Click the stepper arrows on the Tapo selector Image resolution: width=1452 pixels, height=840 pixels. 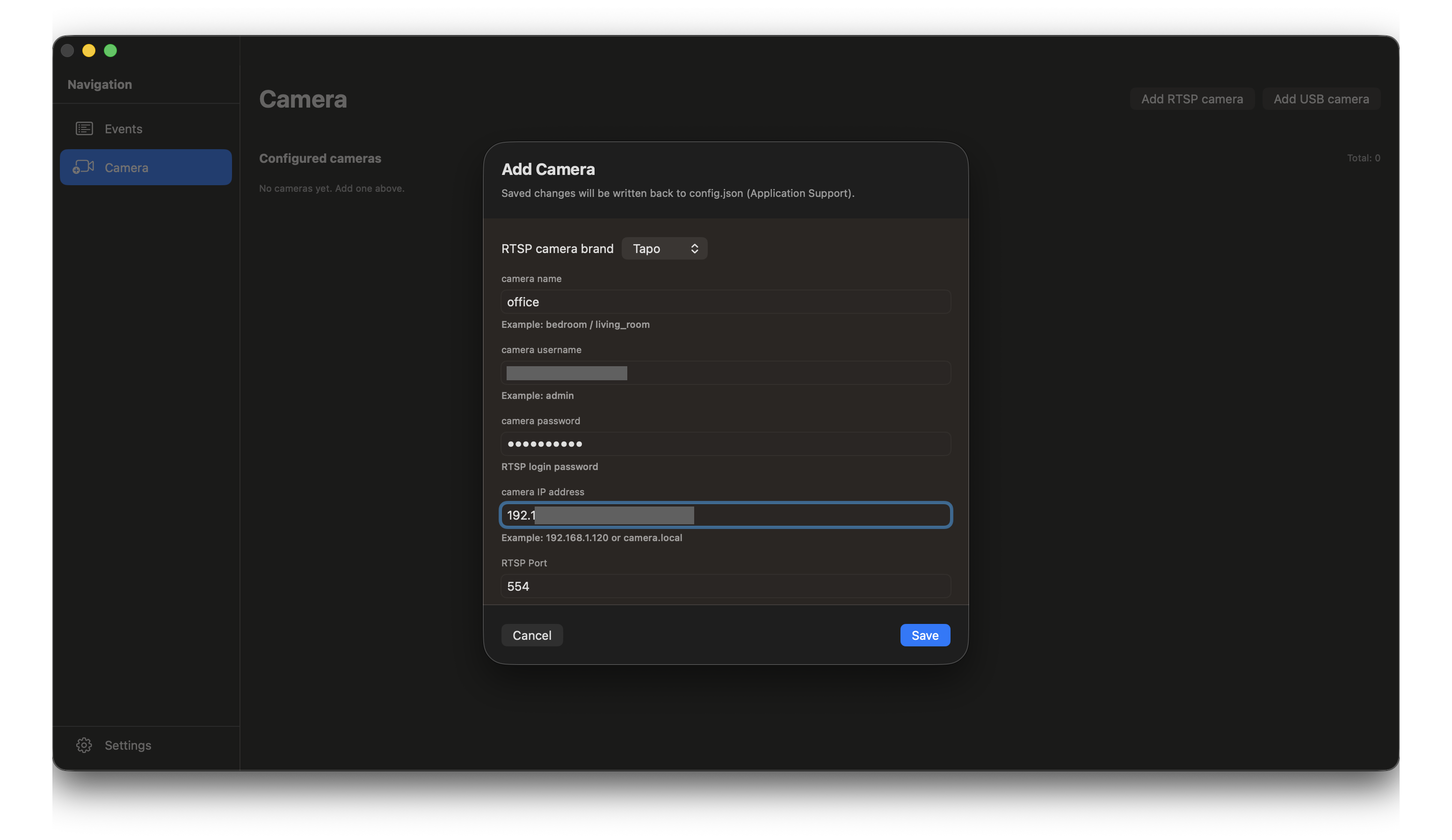695,248
